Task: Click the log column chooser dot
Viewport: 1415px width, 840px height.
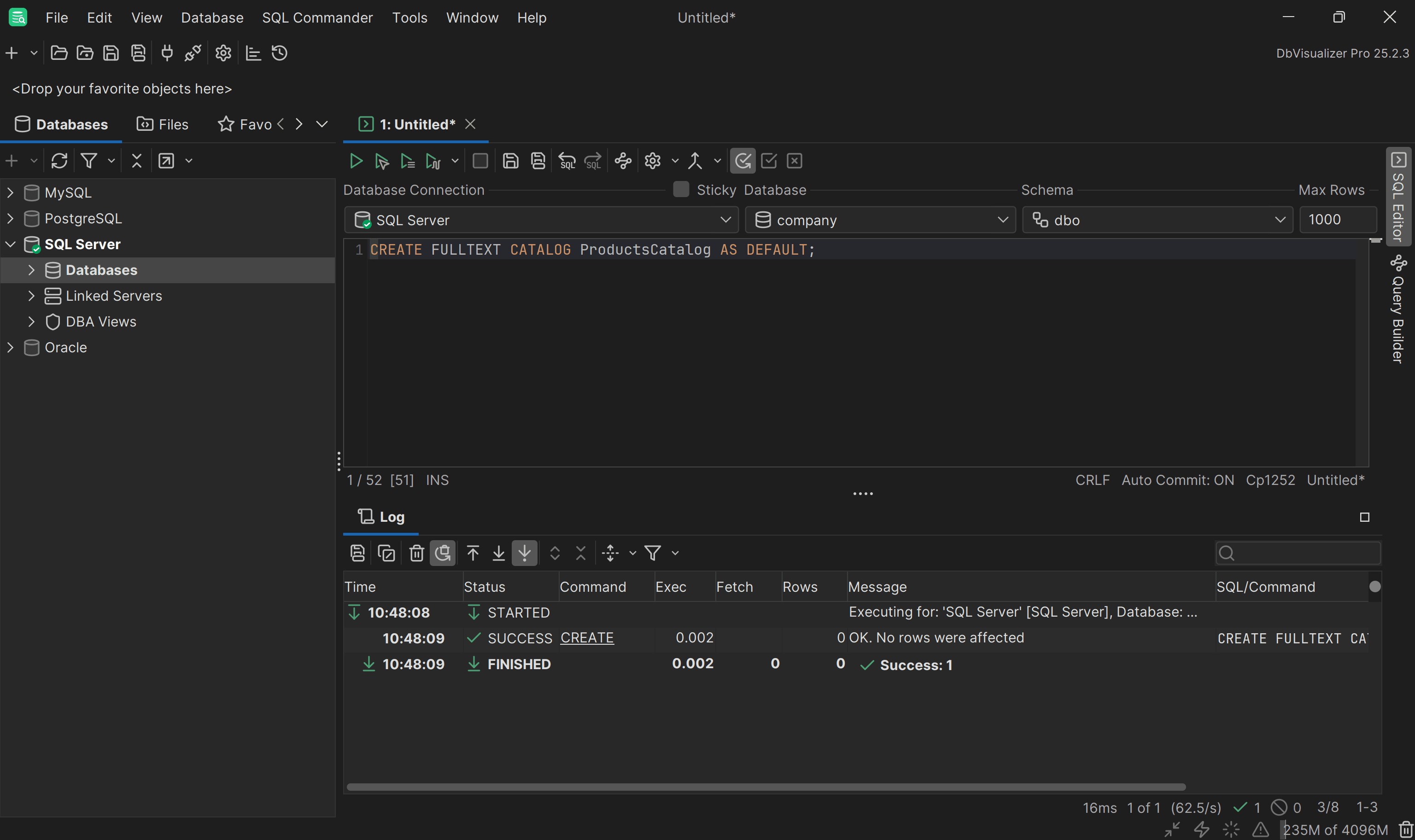Action: tap(1375, 586)
